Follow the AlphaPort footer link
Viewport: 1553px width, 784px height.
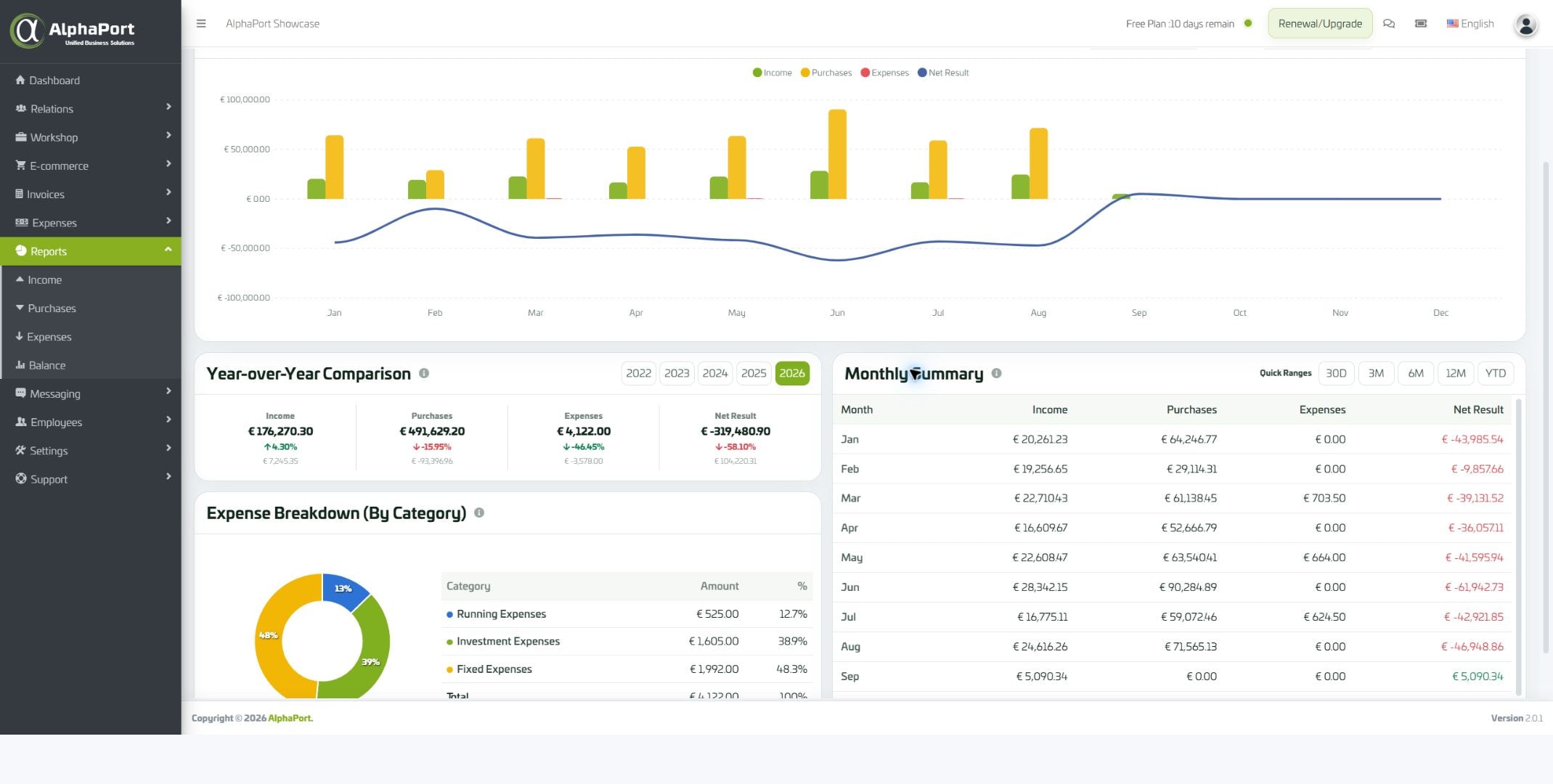pyautogui.click(x=290, y=718)
